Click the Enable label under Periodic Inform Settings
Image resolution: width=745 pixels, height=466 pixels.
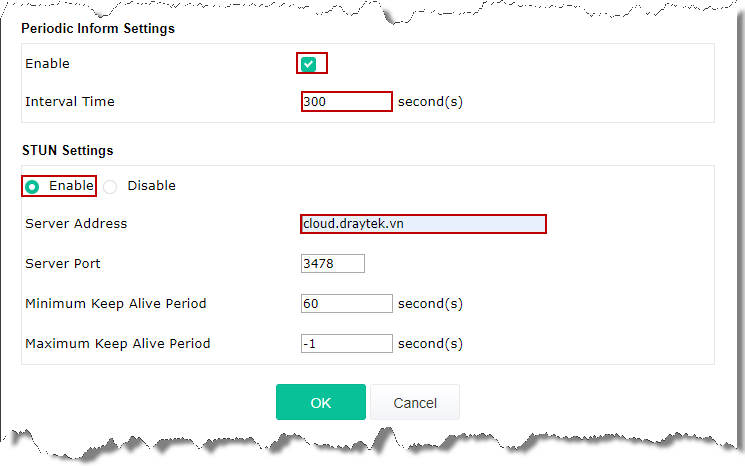(x=48, y=64)
